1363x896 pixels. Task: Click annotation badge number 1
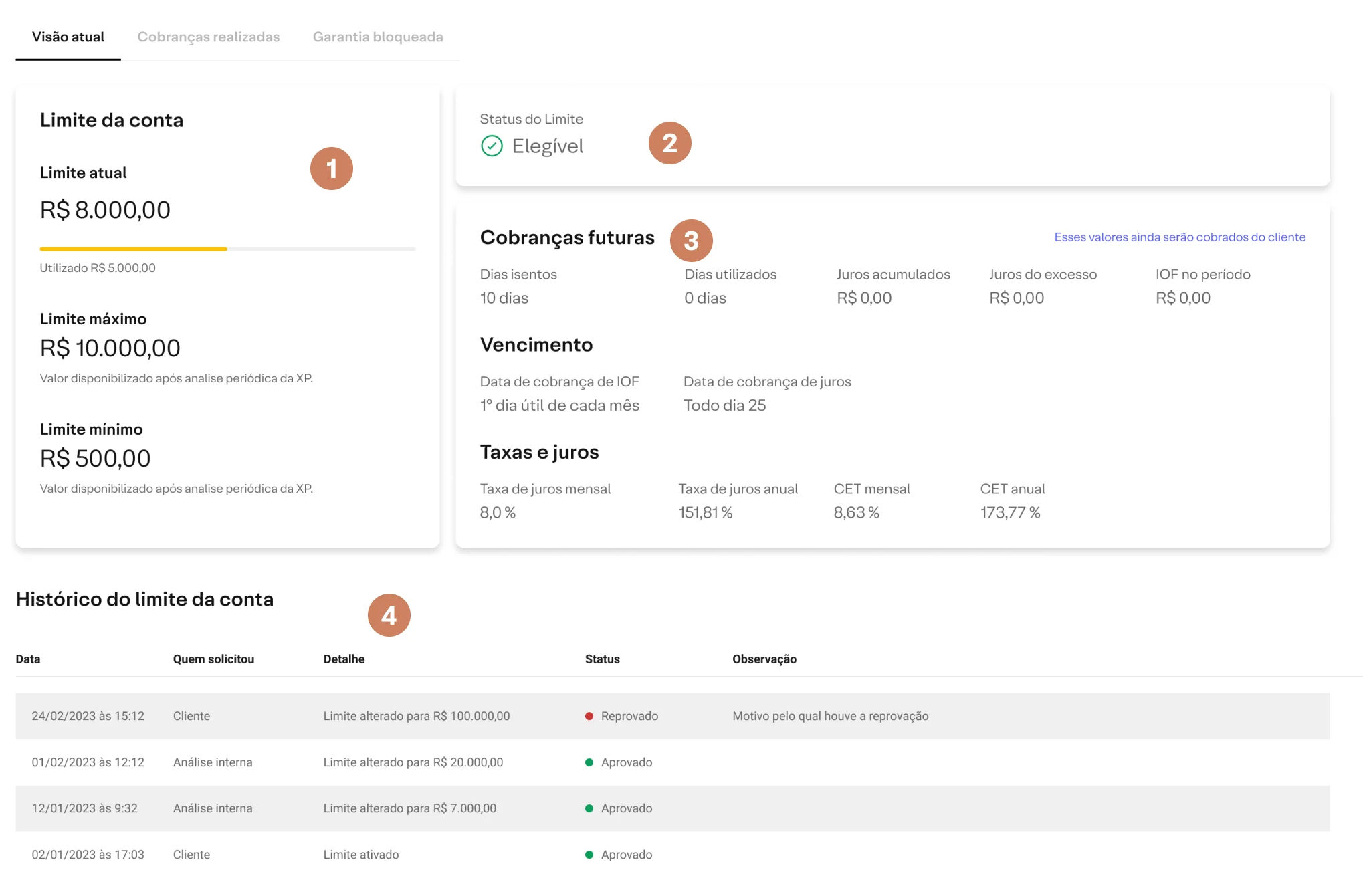pyautogui.click(x=332, y=169)
